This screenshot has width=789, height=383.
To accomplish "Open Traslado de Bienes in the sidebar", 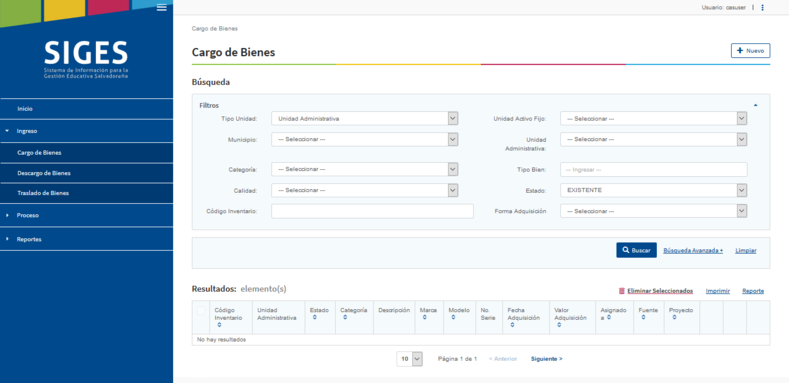I will point(87,193).
